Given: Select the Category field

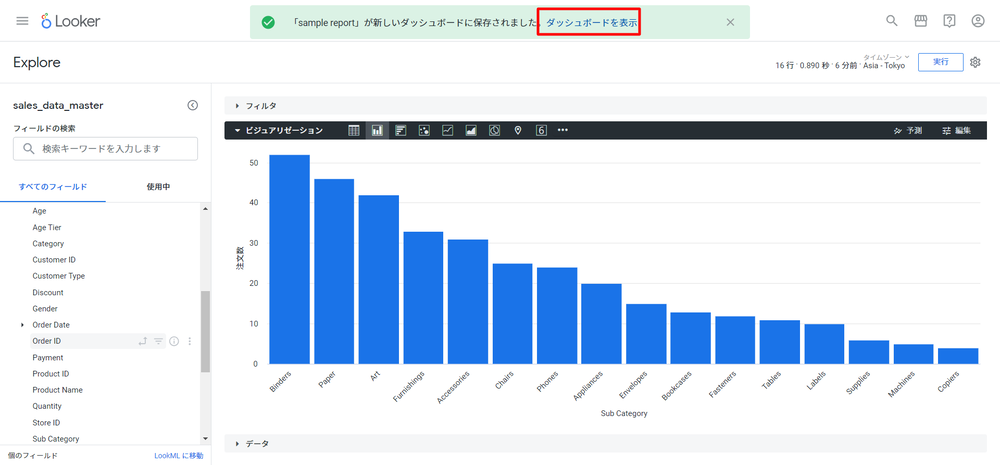Looking at the screenshot, I should click(48, 244).
